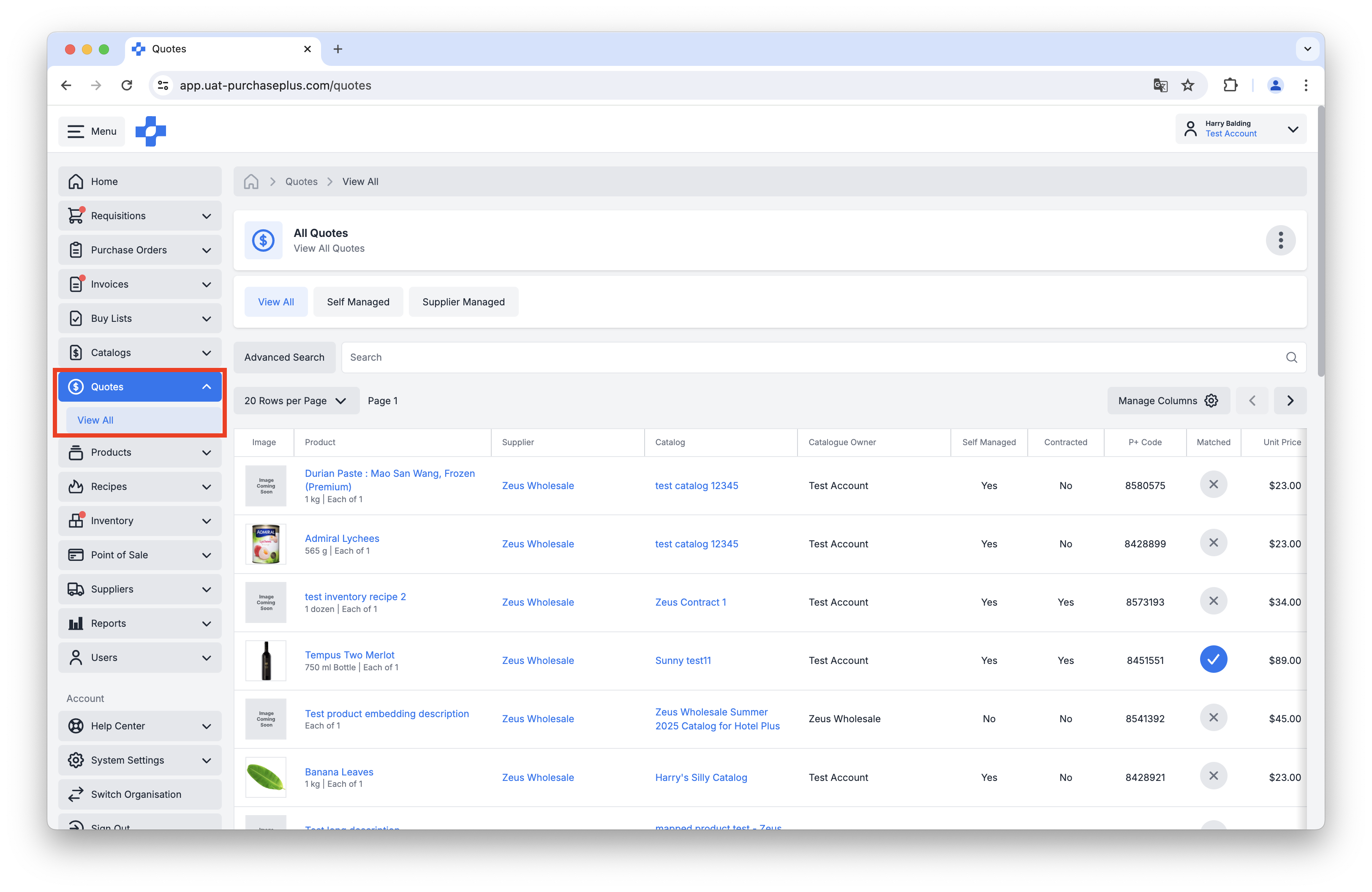
Task: Switch to the Supplier Managed tab
Action: [463, 302]
